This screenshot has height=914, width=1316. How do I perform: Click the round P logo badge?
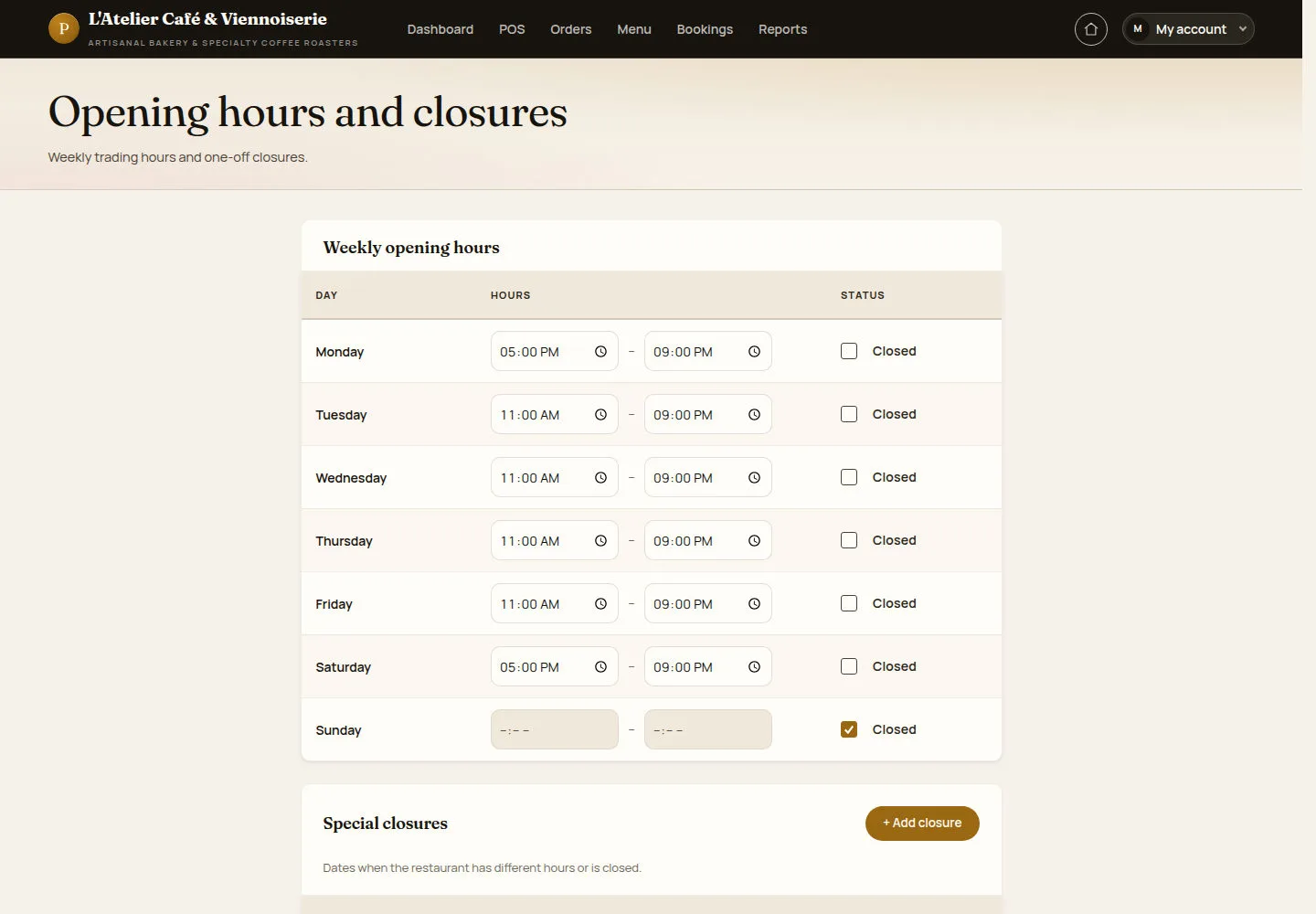coord(63,28)
